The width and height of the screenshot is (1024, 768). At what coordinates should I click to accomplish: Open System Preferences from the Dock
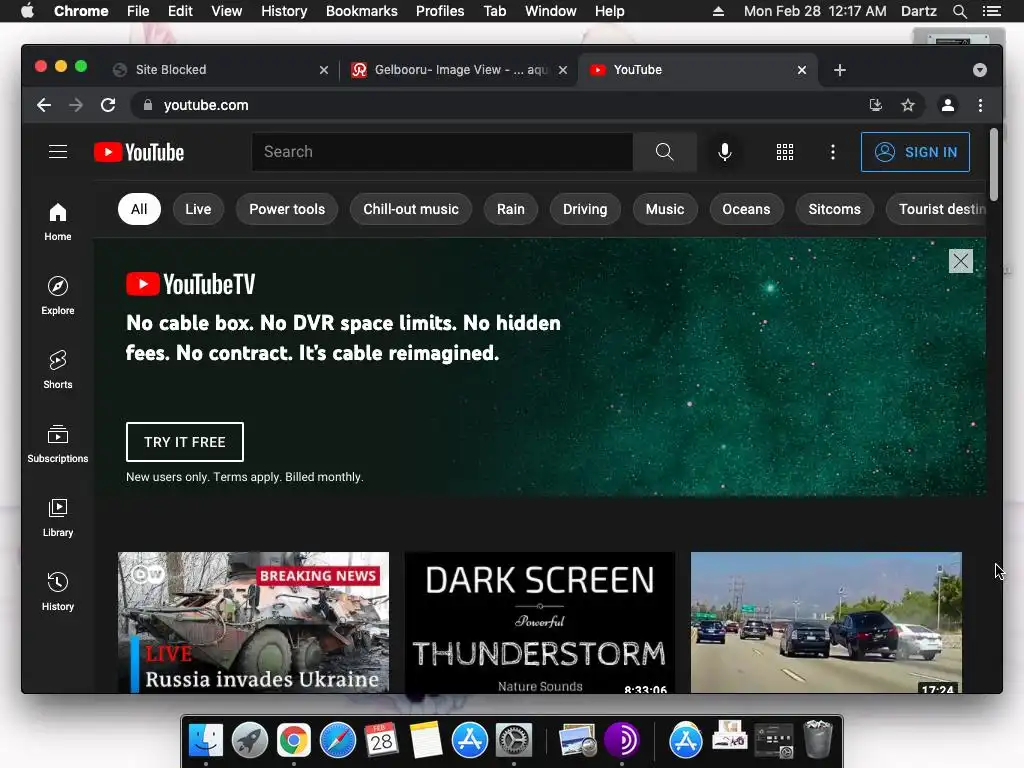click(514, 740)
